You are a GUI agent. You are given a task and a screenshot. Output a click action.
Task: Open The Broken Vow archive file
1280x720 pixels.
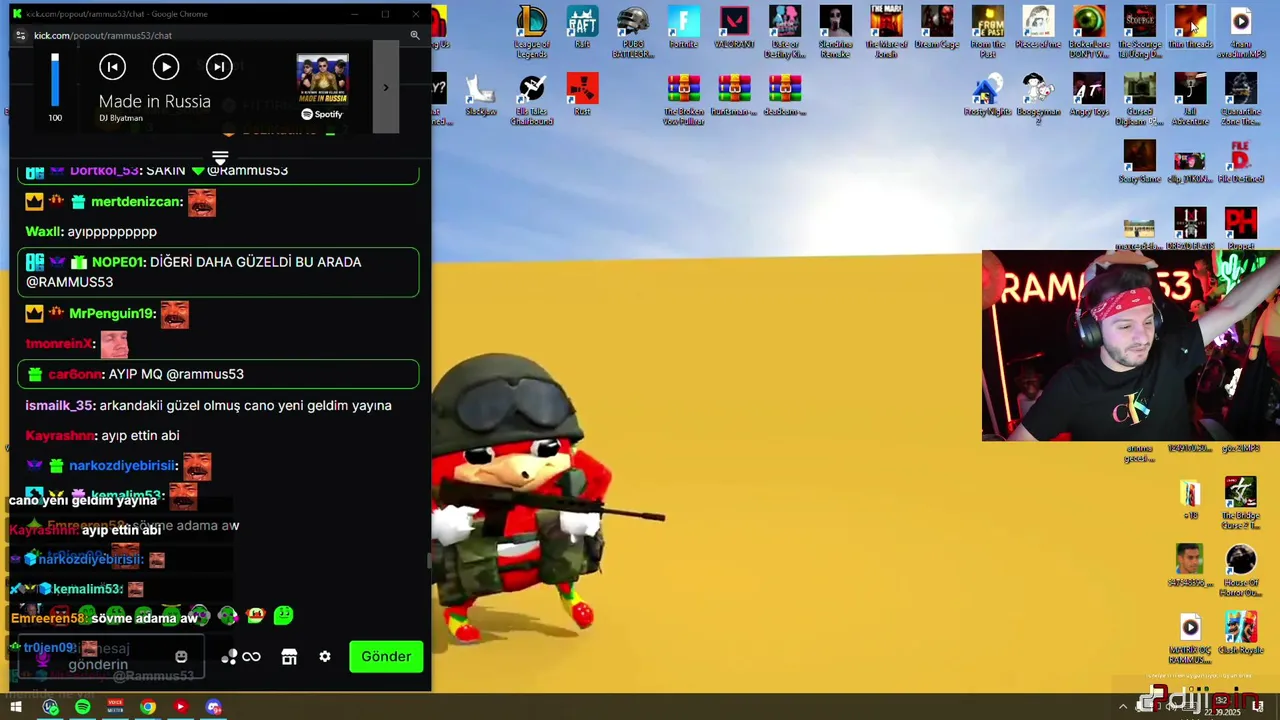tap(684, 99)
